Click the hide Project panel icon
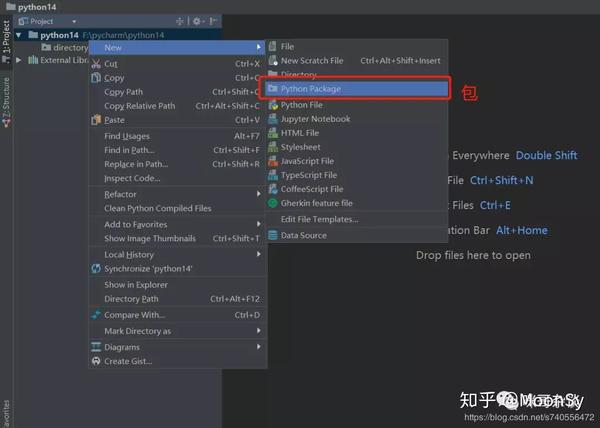Image resolution: width=600 pixels, height=428 pixels. pos(213,21)
